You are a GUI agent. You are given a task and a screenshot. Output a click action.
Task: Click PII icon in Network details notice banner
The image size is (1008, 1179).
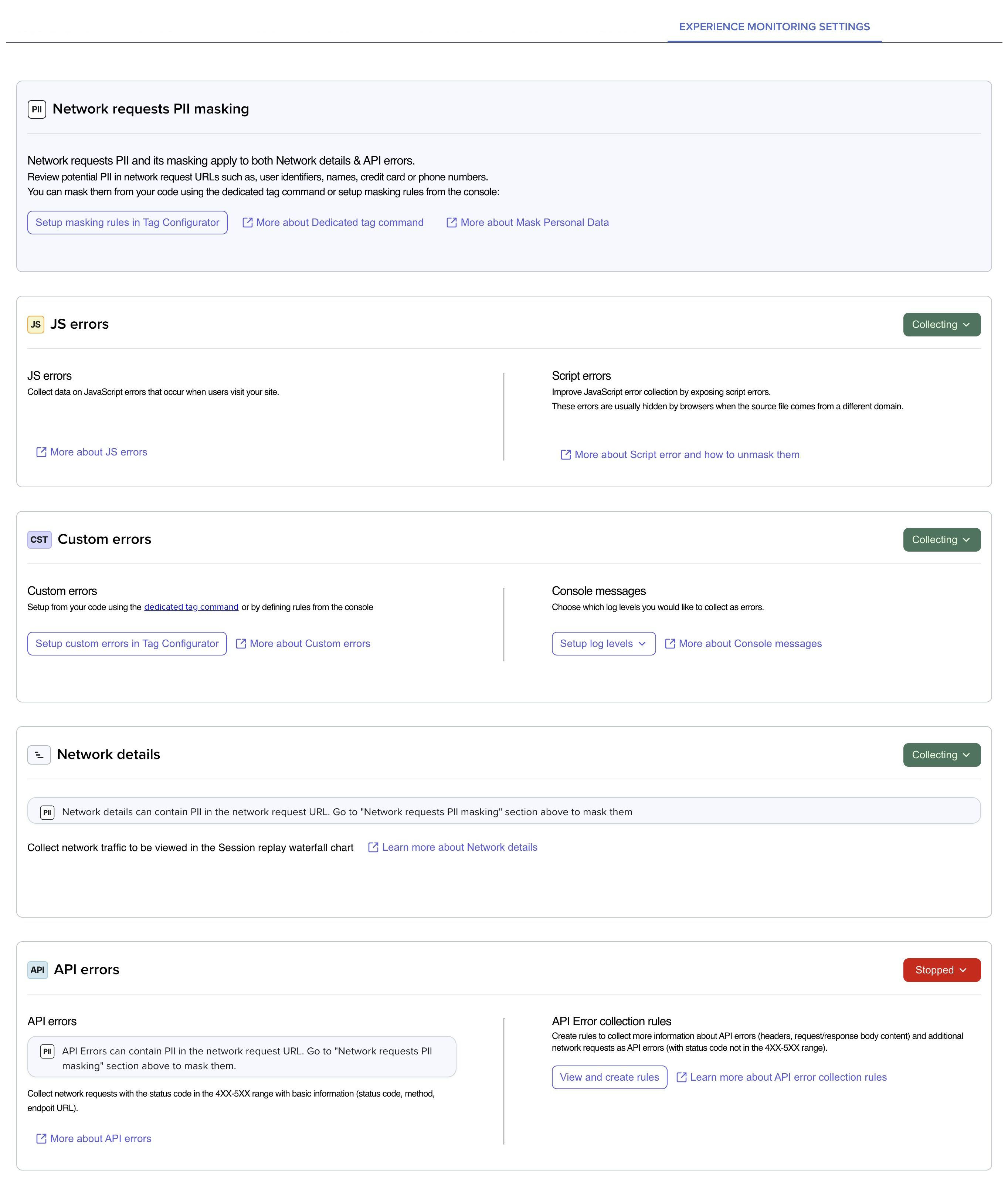(x=47, y=813)
